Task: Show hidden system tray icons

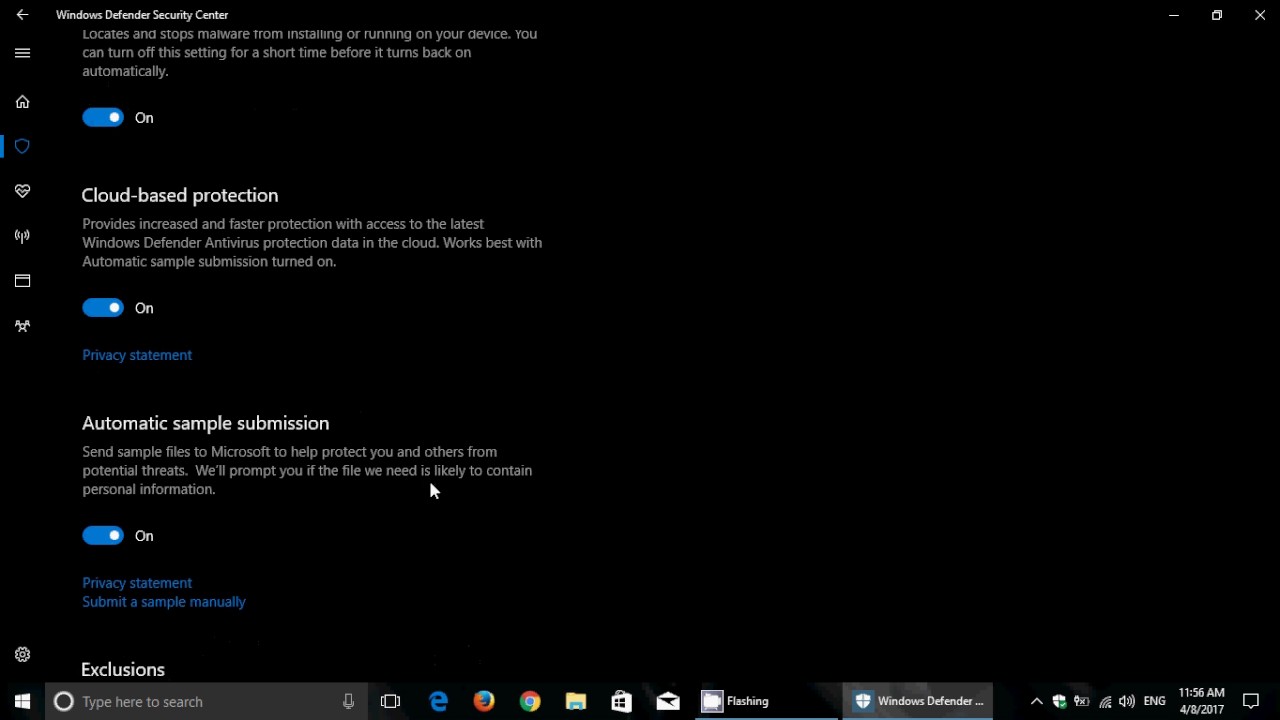Action: 1036,701
